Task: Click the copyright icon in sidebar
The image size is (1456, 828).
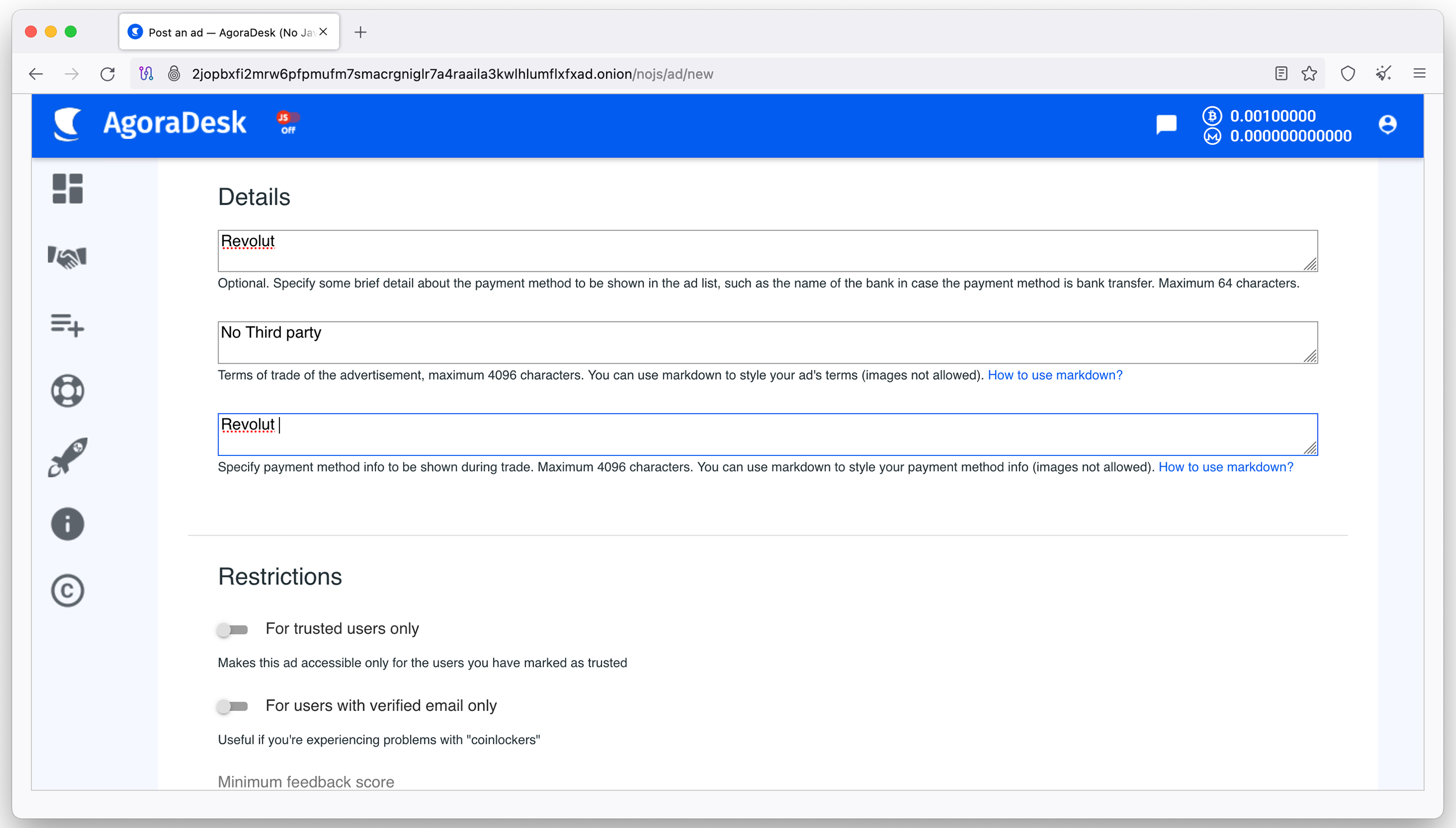Action: pos(68,590)
